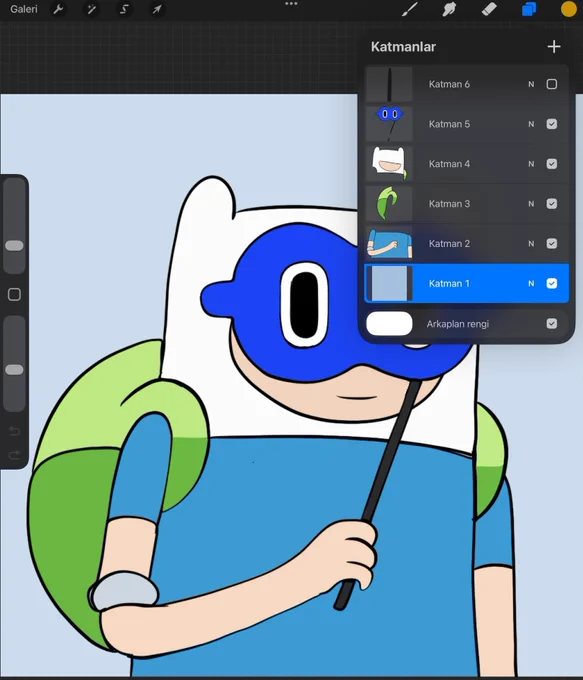Image resolution: width=583 pixels, height=680 pixels.
Task: Open blend mode N for Katman 3
Action: (x=531, y=204)
